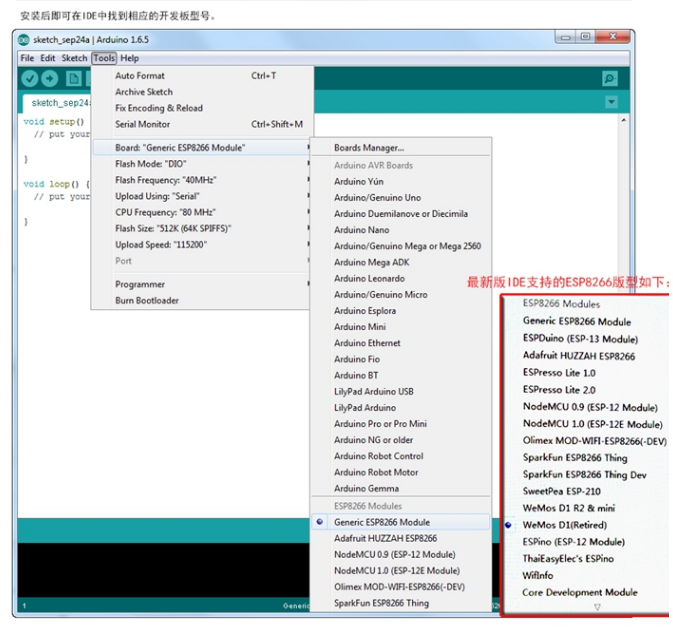
Task: Click the New sketch file icon
Action: (x=73, y=79)
